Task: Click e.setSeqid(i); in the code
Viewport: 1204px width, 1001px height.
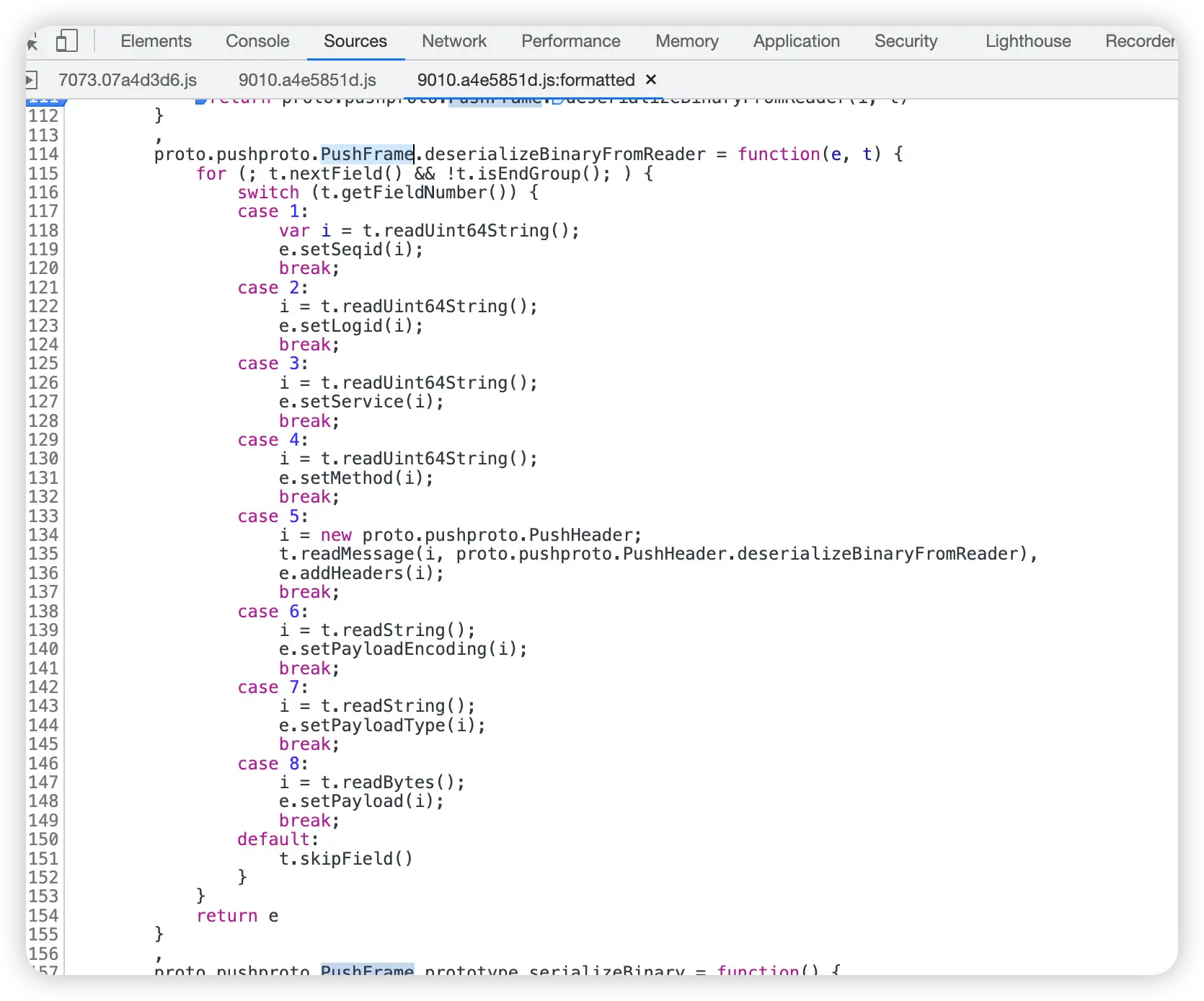Action: 351,250
